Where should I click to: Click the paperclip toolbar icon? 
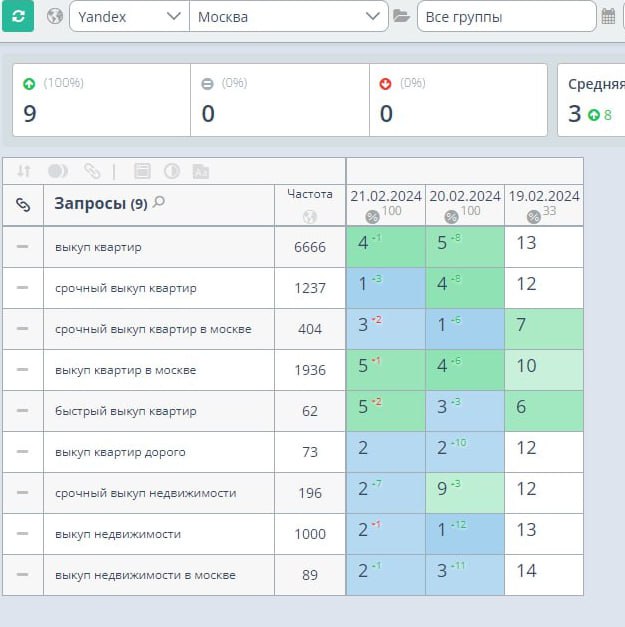pyautogui.click(x=92, y=171)
